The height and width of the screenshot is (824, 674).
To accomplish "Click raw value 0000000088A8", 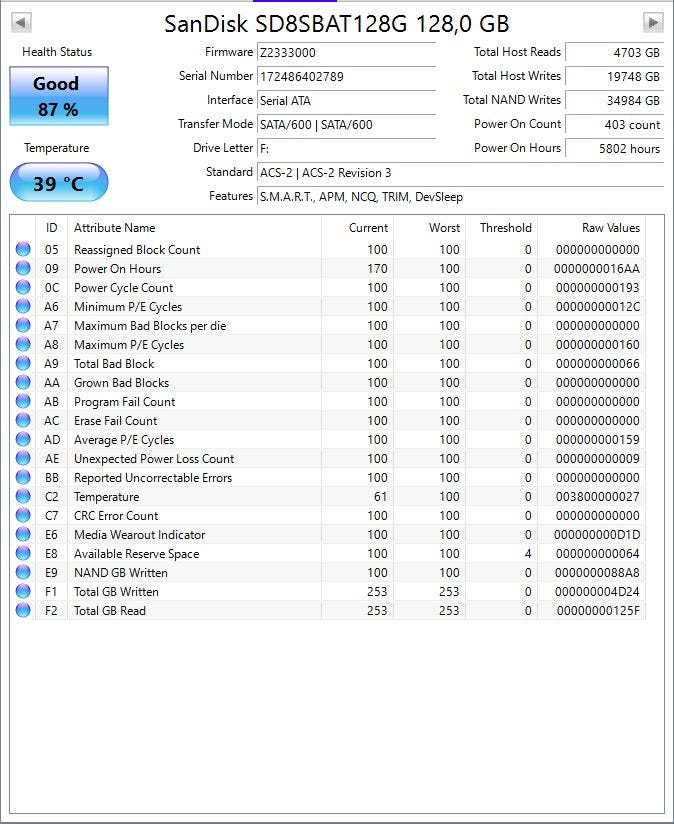I will (x=597, y=573).
